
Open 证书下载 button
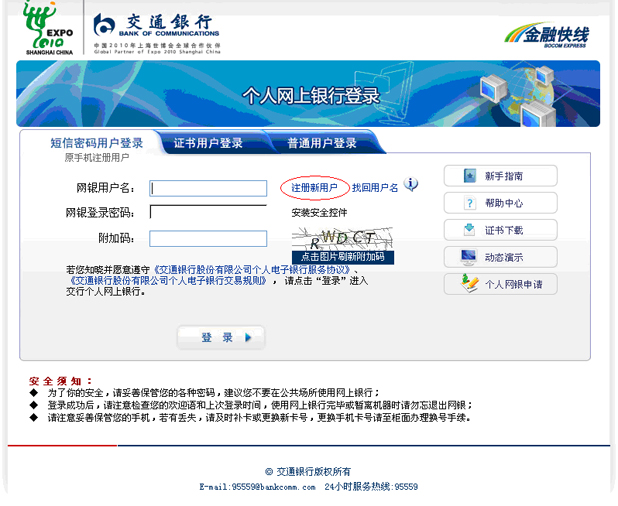(x=501, y=230)
